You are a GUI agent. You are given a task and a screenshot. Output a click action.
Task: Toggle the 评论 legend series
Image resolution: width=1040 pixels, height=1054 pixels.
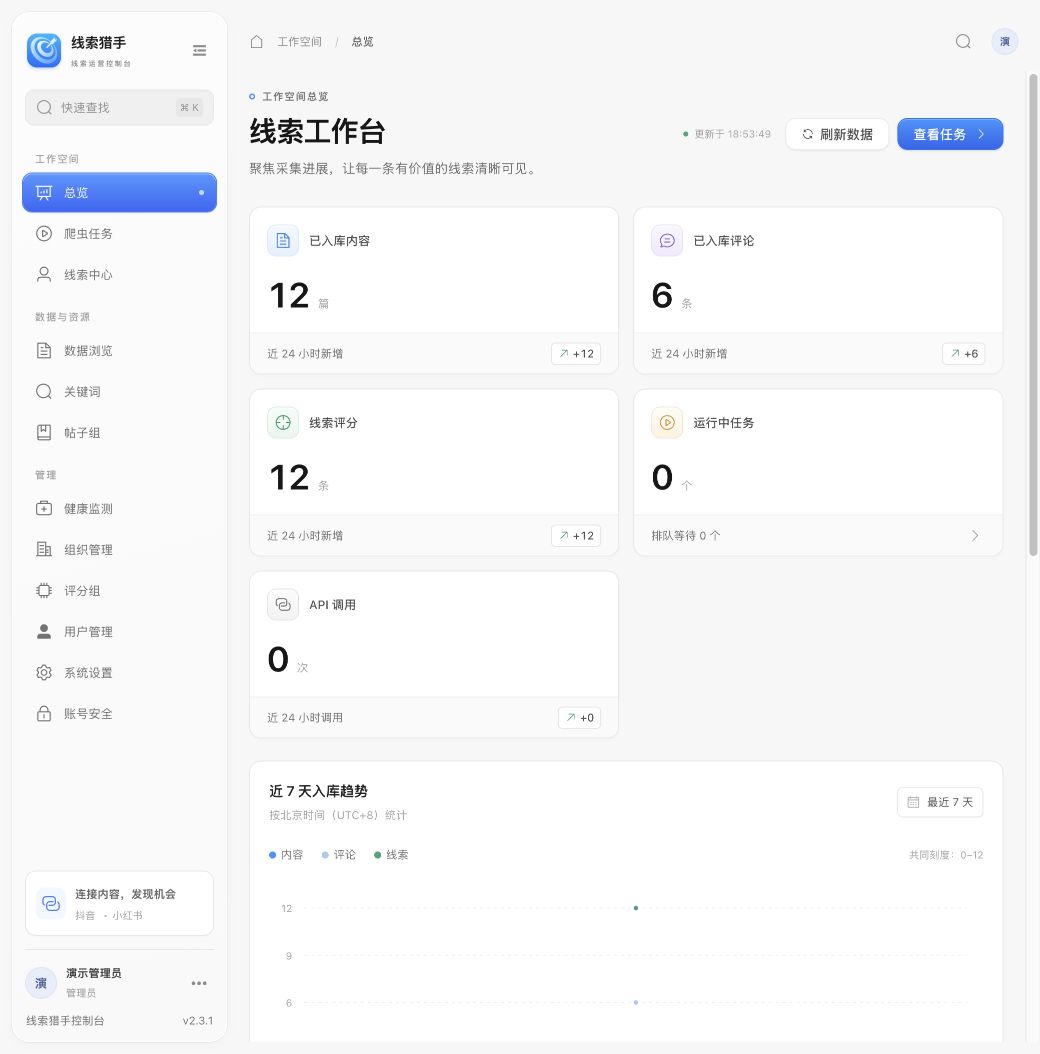[339, 855]
